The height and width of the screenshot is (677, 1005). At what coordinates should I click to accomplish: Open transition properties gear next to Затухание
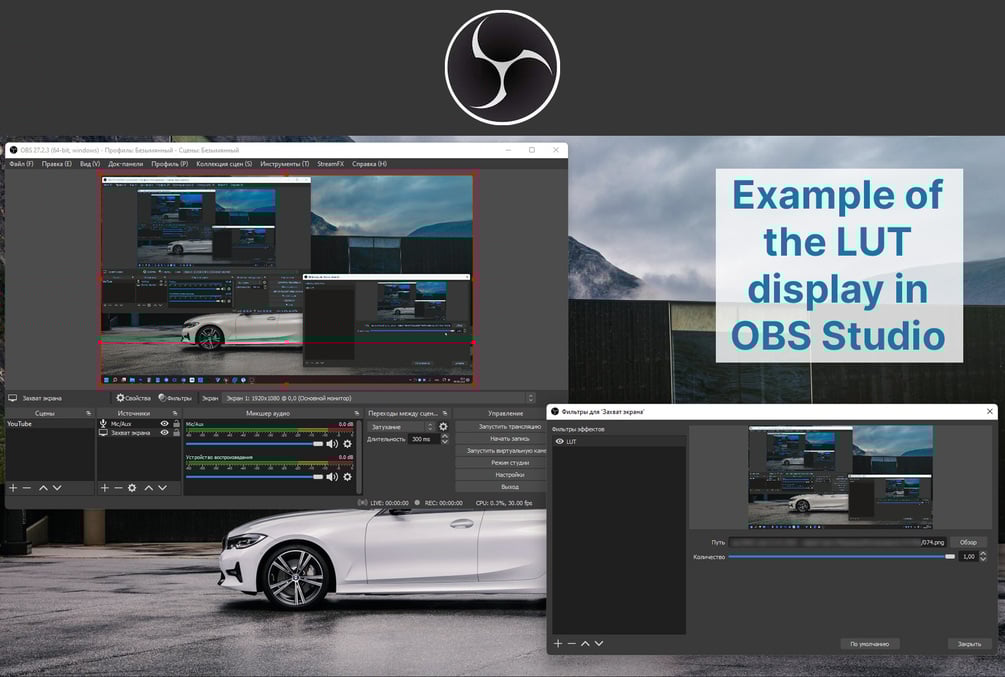(x=443, y=426)
